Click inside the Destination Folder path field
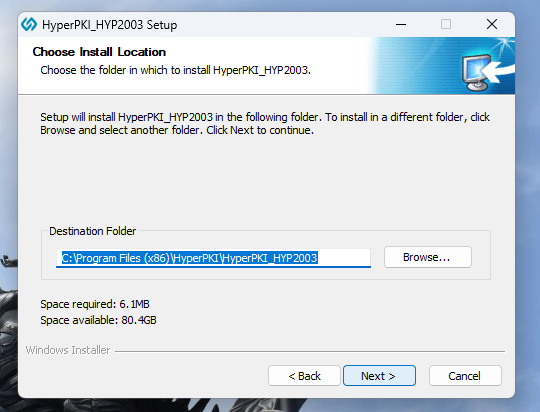Screen dimensions: 540x412 214,258
